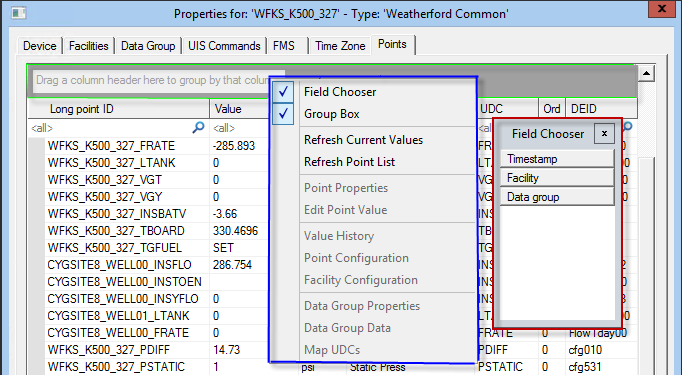Select the UIS Commands tab

(x=224, y=46)
